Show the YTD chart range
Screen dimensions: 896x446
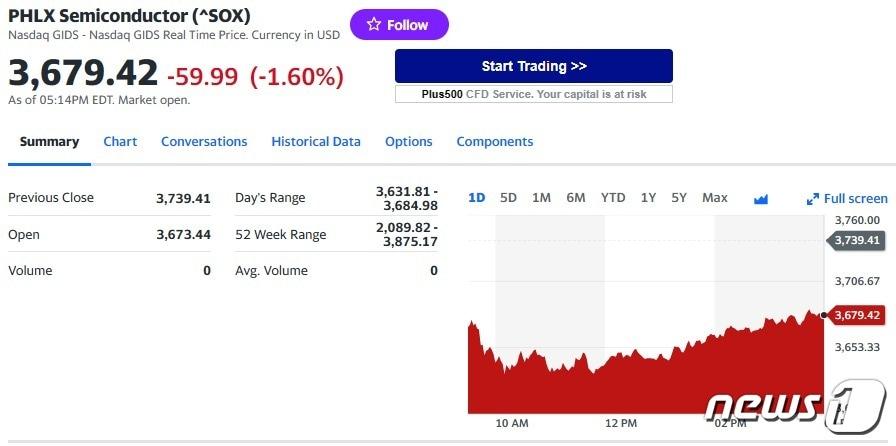[x=613, y=198]
